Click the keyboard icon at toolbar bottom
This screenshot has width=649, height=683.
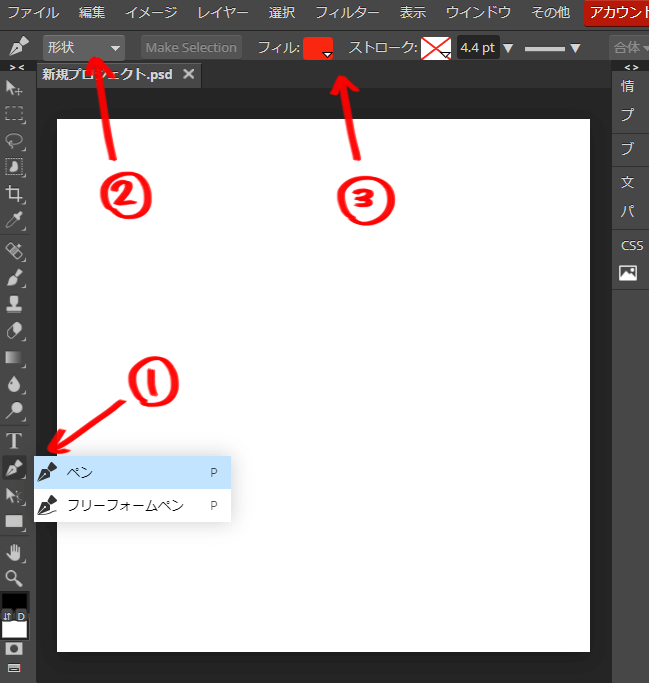(x=14, y=668)
